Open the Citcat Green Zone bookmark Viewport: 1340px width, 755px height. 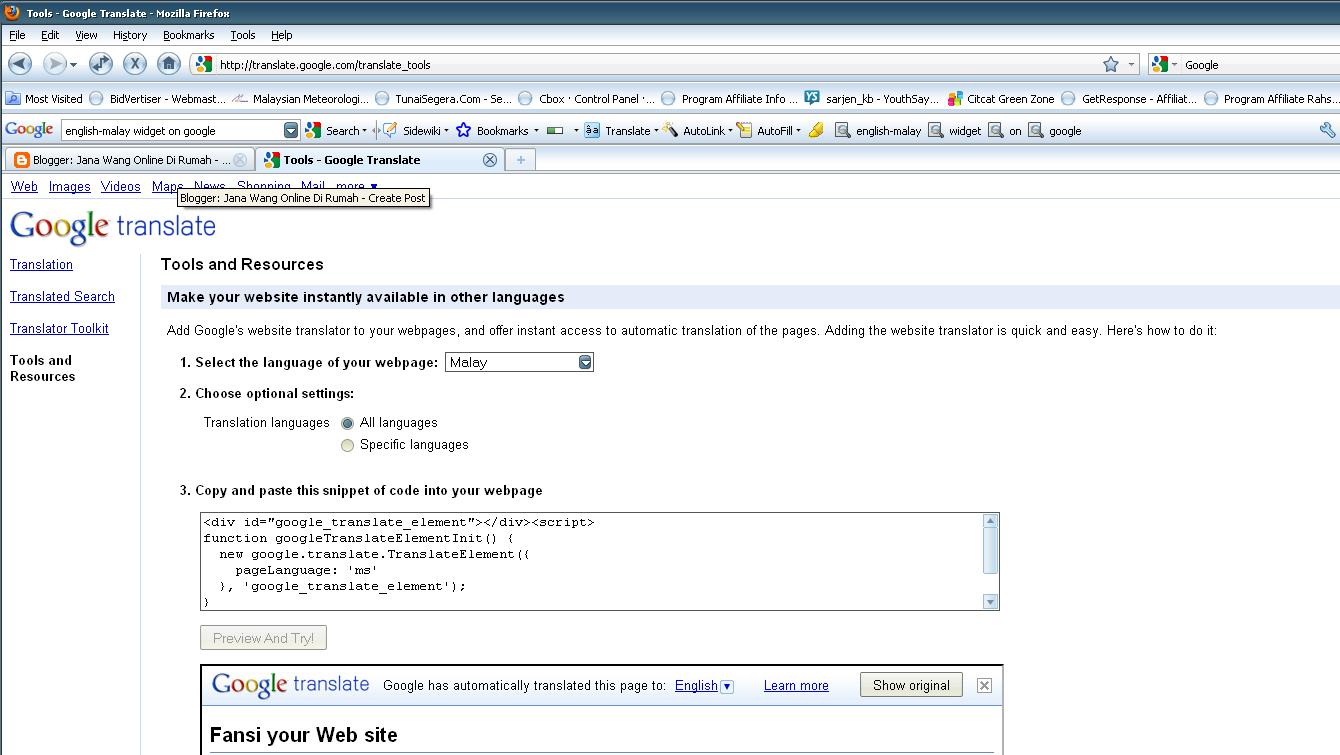click(1001, 99)
